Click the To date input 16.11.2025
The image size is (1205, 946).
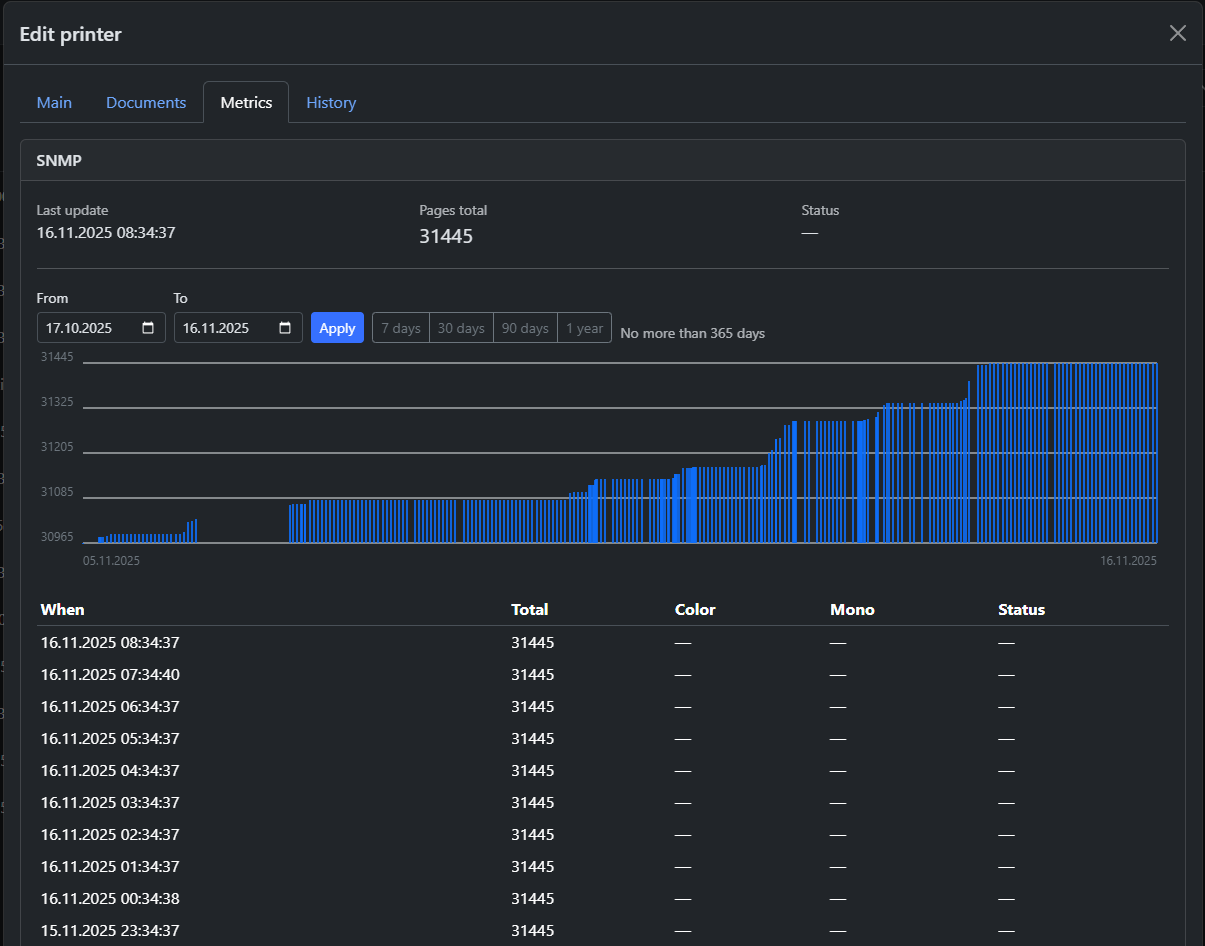(x=222, y=328)
